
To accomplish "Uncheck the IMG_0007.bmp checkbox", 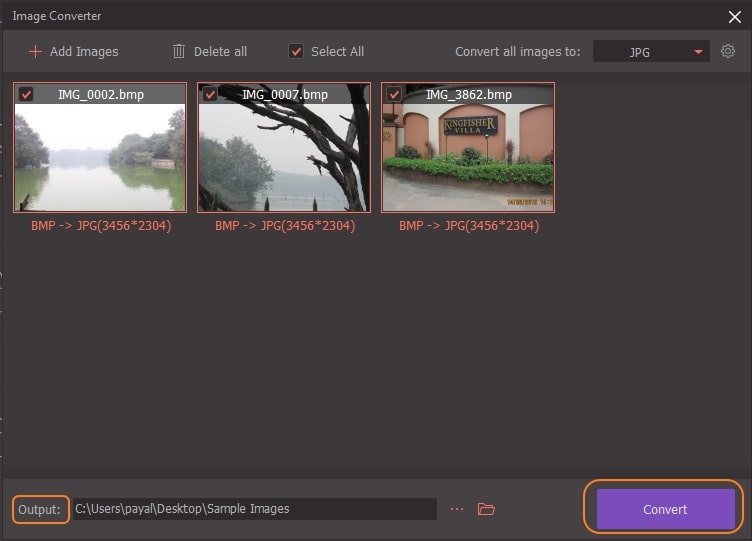I will (210, 94).
